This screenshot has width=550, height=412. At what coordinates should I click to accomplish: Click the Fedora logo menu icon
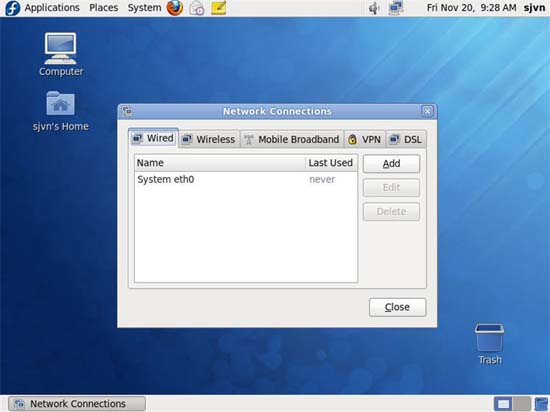tap(13, 8)
